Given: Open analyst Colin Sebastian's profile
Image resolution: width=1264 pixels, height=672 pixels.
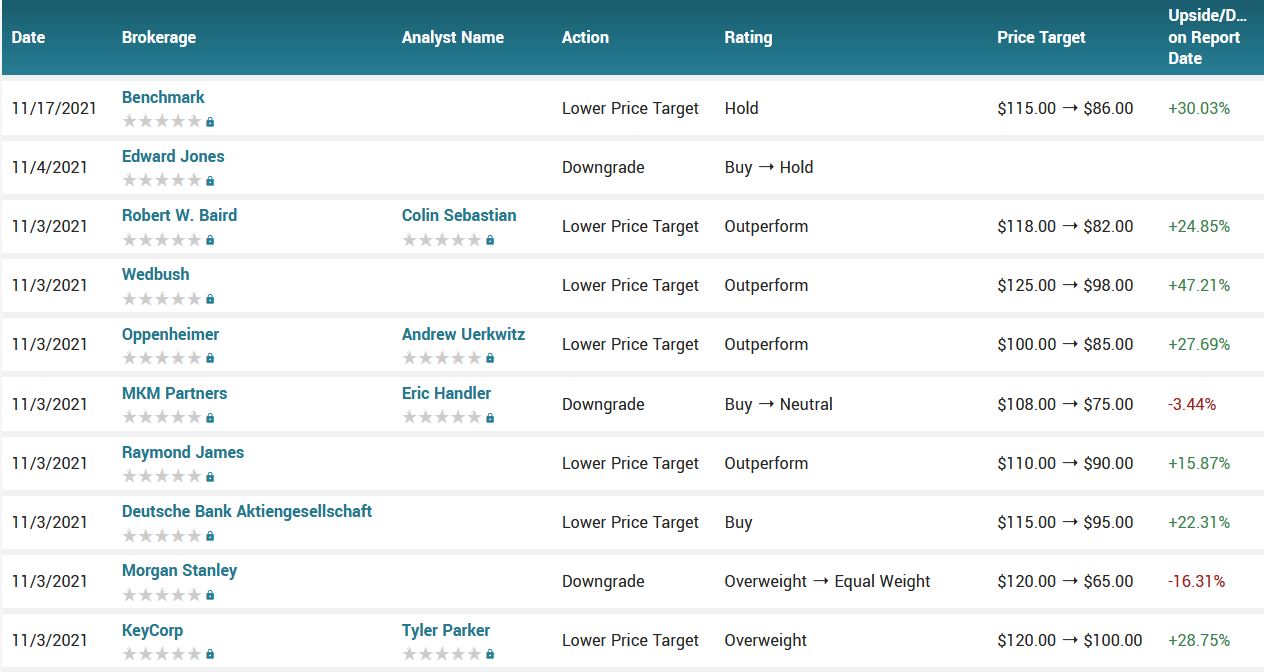Looking at the screenshot, I should coord(459,215).
